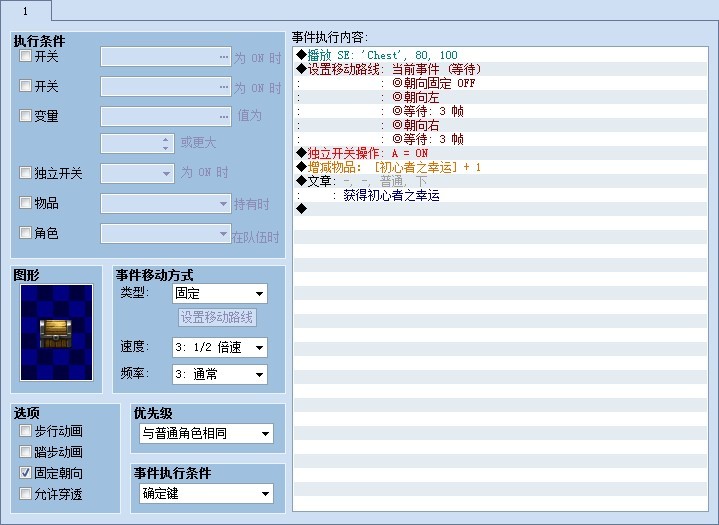
Task: Switch to event page tab 1
Action: tap(26, 11)
